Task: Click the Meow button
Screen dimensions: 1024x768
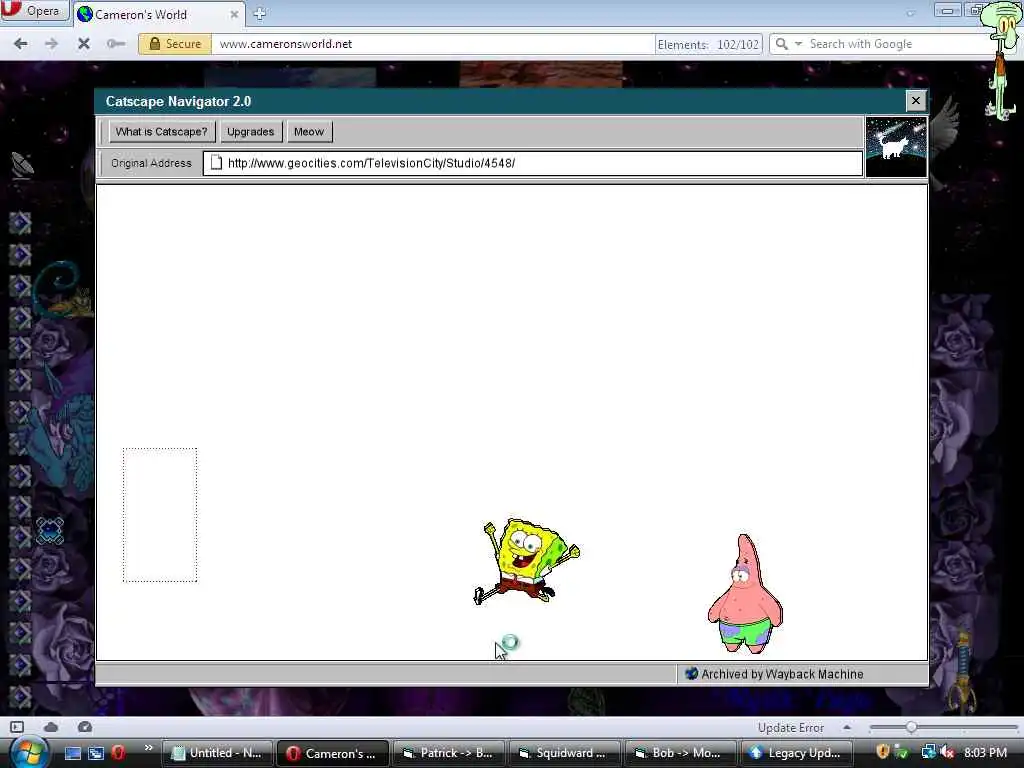Action: click(309, 132)
